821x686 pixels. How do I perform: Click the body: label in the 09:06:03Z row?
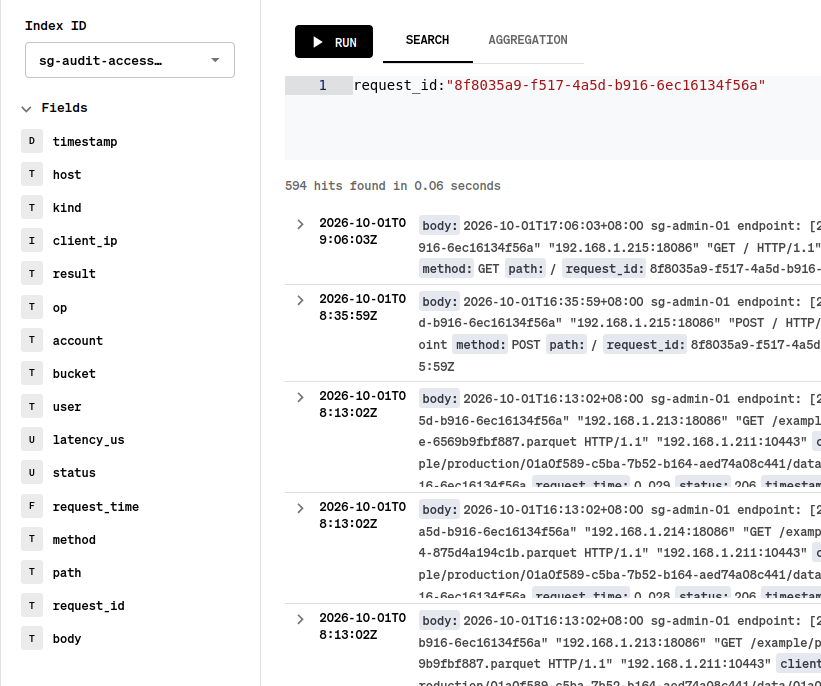(439, 226)
